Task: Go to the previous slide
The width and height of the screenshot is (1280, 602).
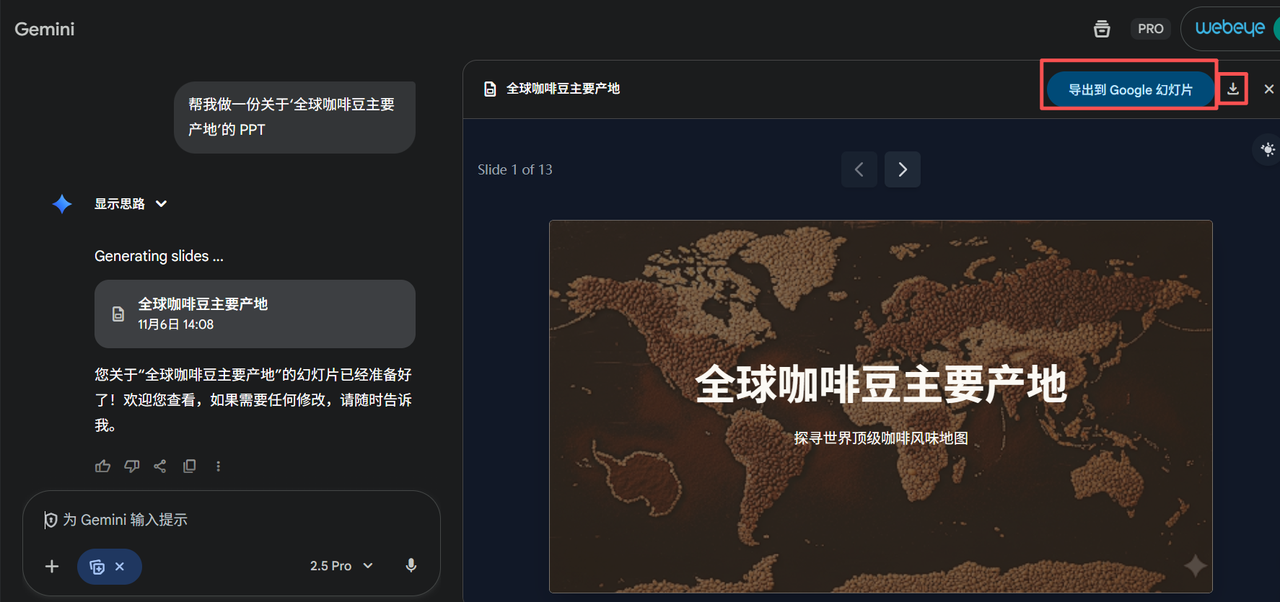Action: (859, 170)
